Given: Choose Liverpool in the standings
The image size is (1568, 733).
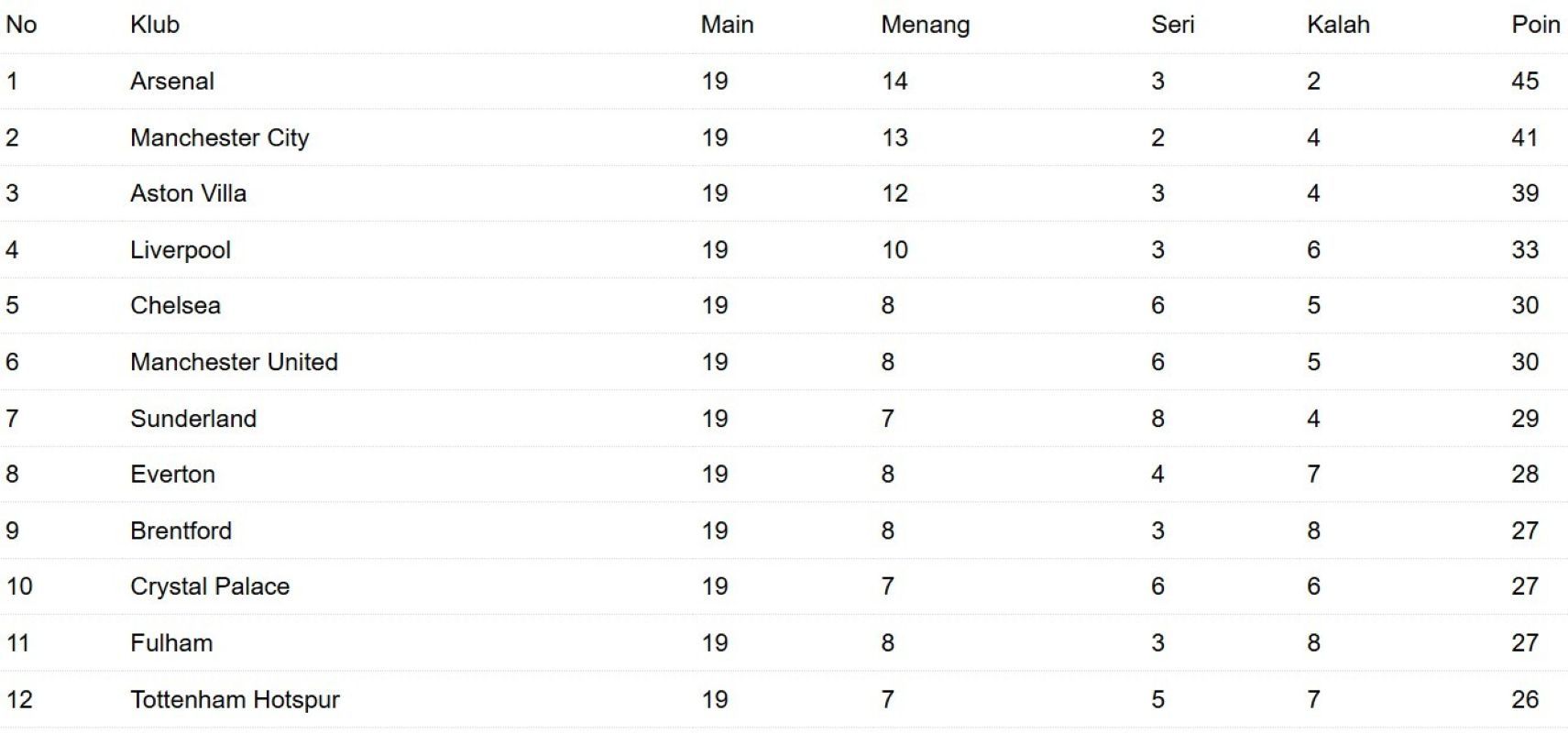Looking at the screenshot, I should point(181,250).
